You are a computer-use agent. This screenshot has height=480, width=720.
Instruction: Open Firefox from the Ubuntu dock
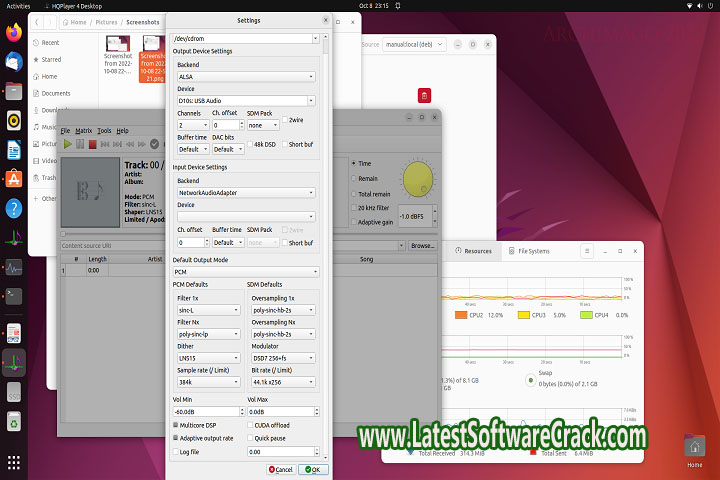pyautogui.click(x=14, y=34)
